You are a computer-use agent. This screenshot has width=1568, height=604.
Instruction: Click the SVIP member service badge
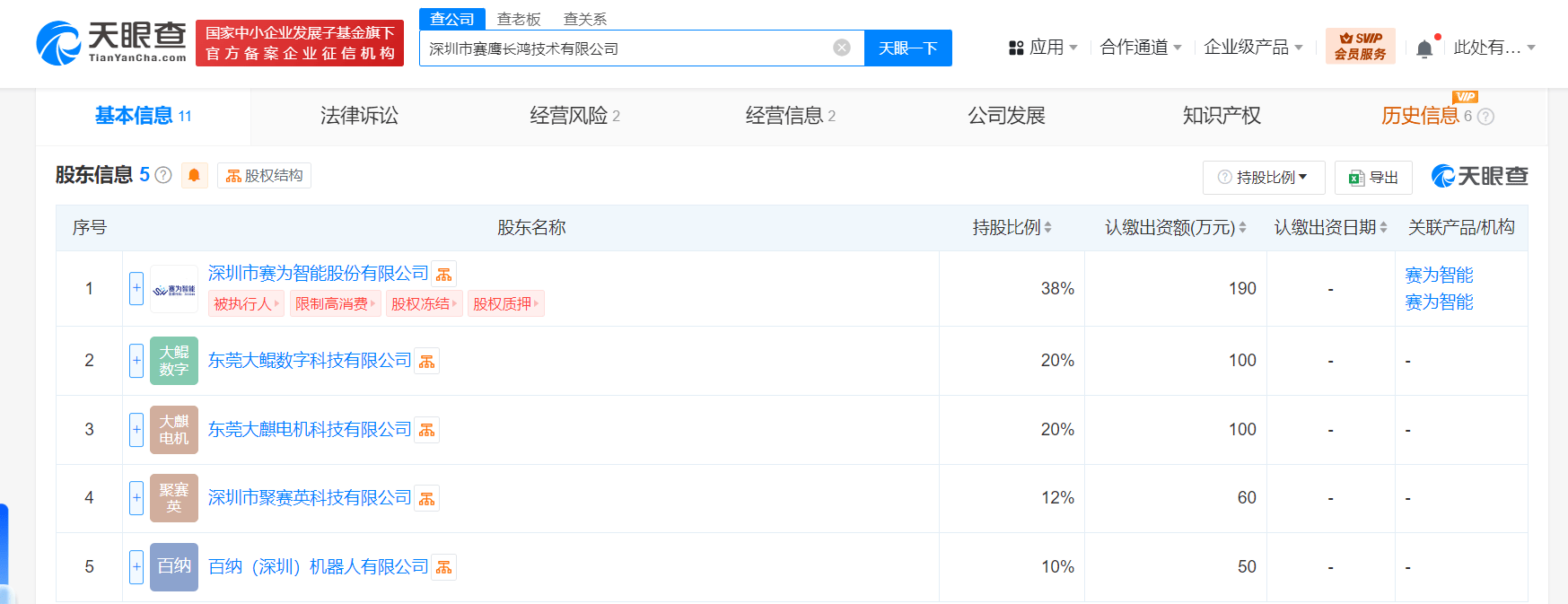pyautogui.click(x=1361, y=46)
